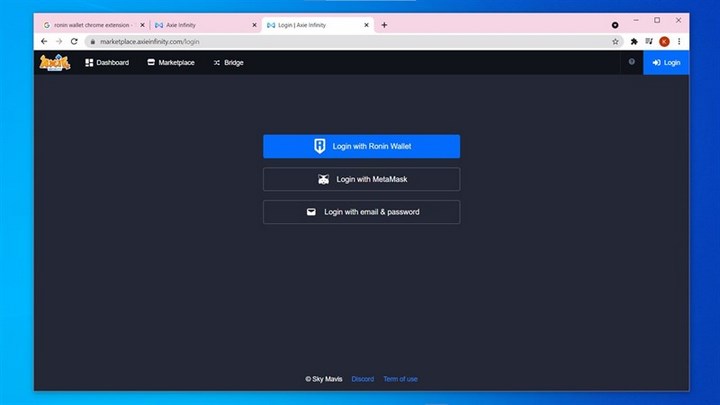Click the browser back arrow
The image size is (720, 405).
[x=44, y=42]
